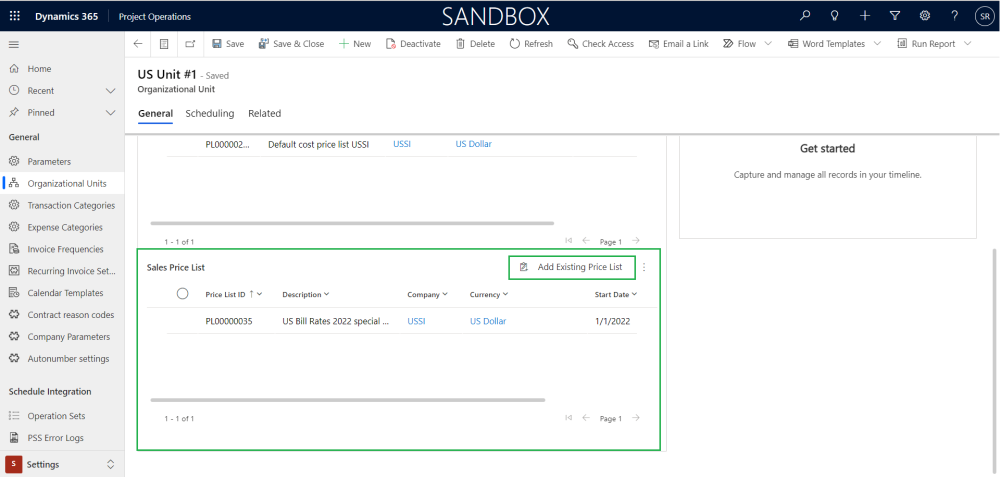
Task: Open the Dynamics 365 app launcher waffle
Action: (14, 16)
